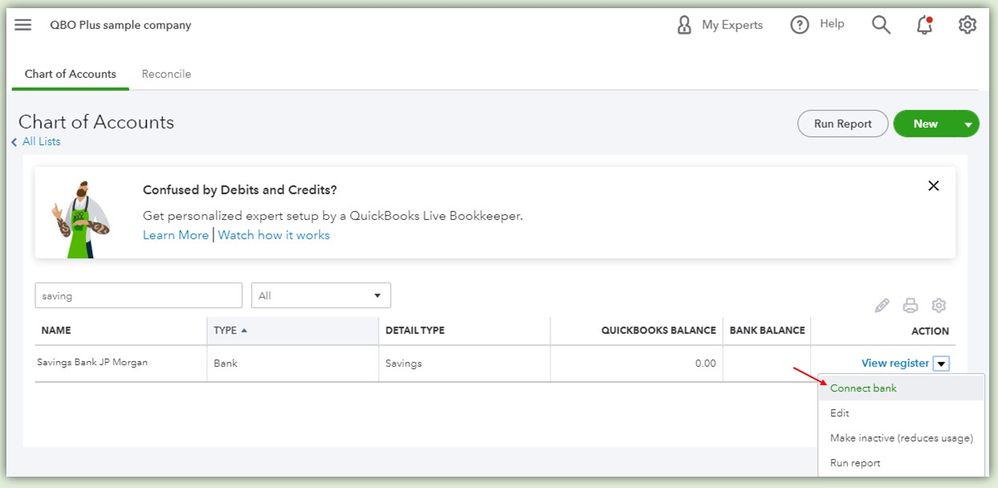The width and height of the screenshot is (998, 488).
Task: Open table settings gear icon
Action: [x=939, y=306]
